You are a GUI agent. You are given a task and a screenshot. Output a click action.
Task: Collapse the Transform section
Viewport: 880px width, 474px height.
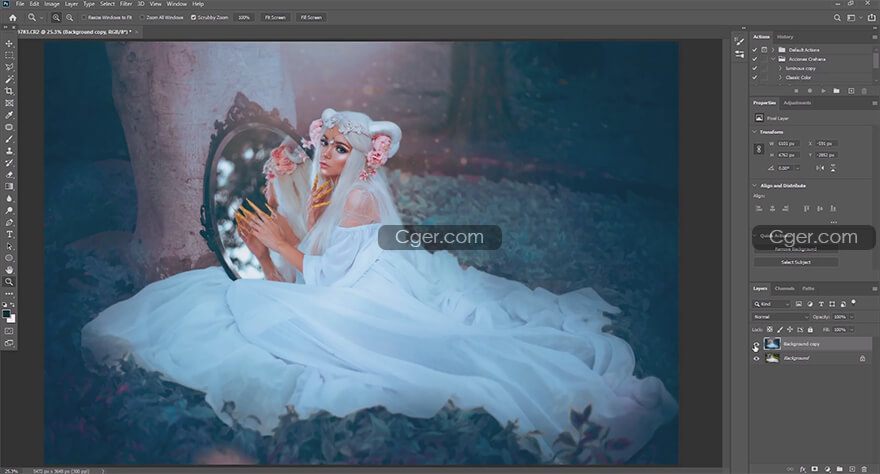coord(754,132)
